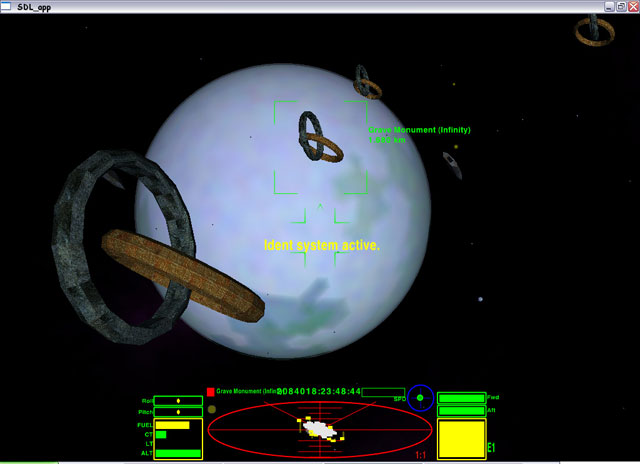The width and height of the screenshot is (640, 464).
Task: Click the large yellow energy bank panel
Action: click(461, 439)
